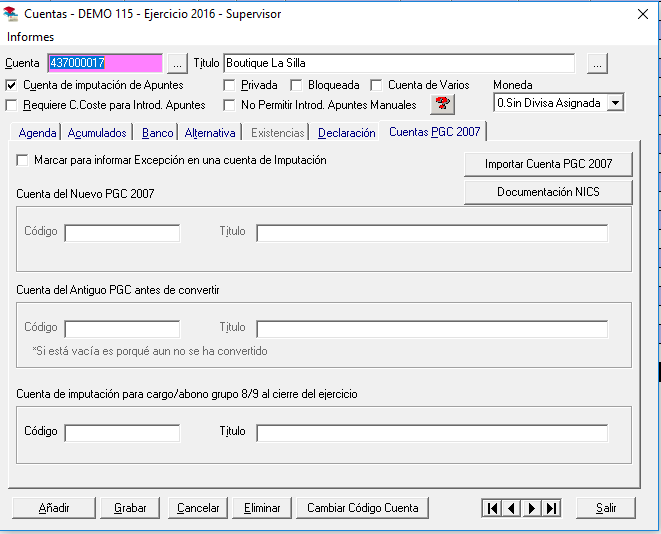This screenshot has height=534, width=661.
Task: Click the application icon in title bar
Action: coord(12,14)
